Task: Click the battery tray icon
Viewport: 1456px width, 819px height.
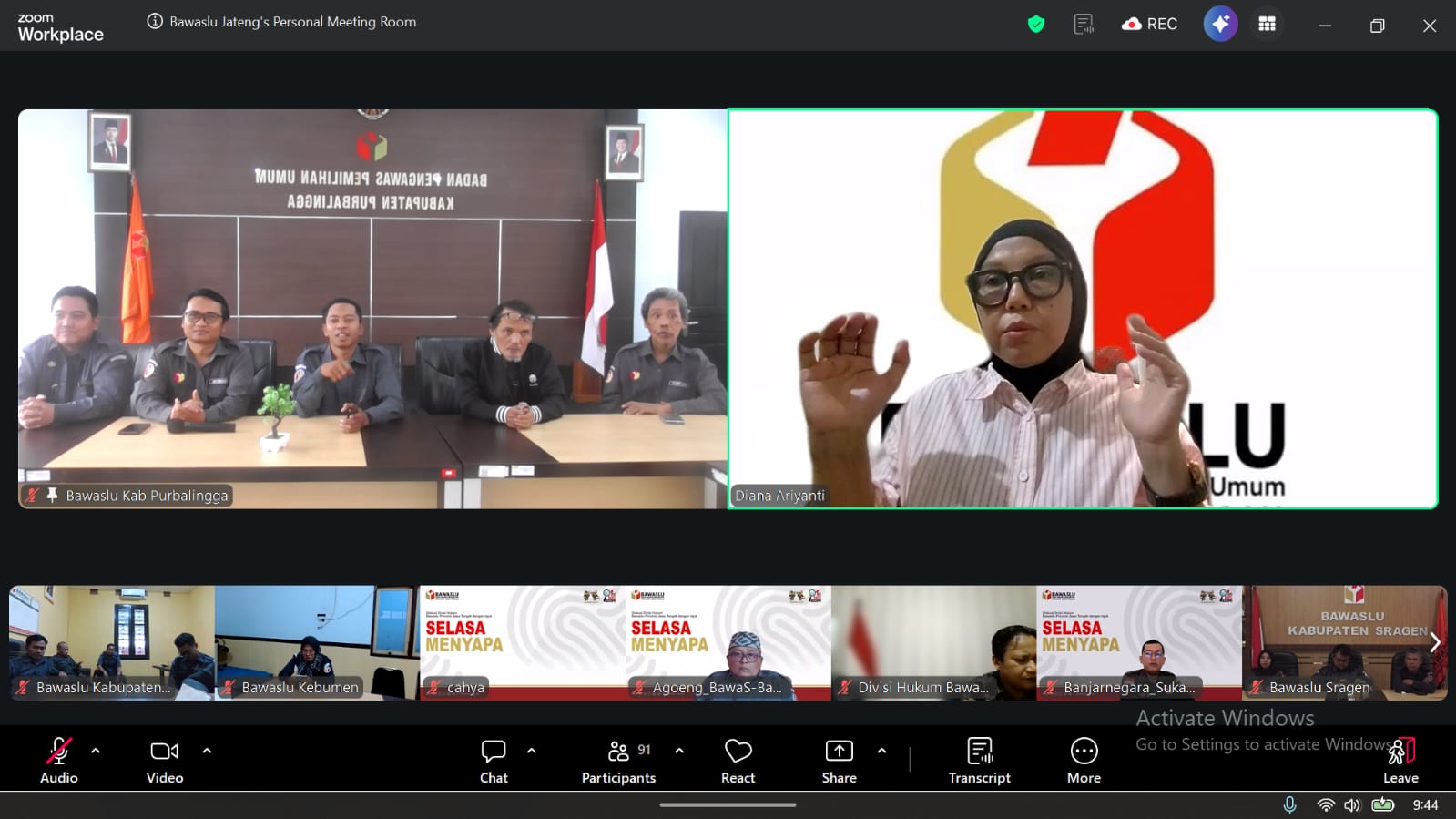Action: click(x=1383, y=804)
